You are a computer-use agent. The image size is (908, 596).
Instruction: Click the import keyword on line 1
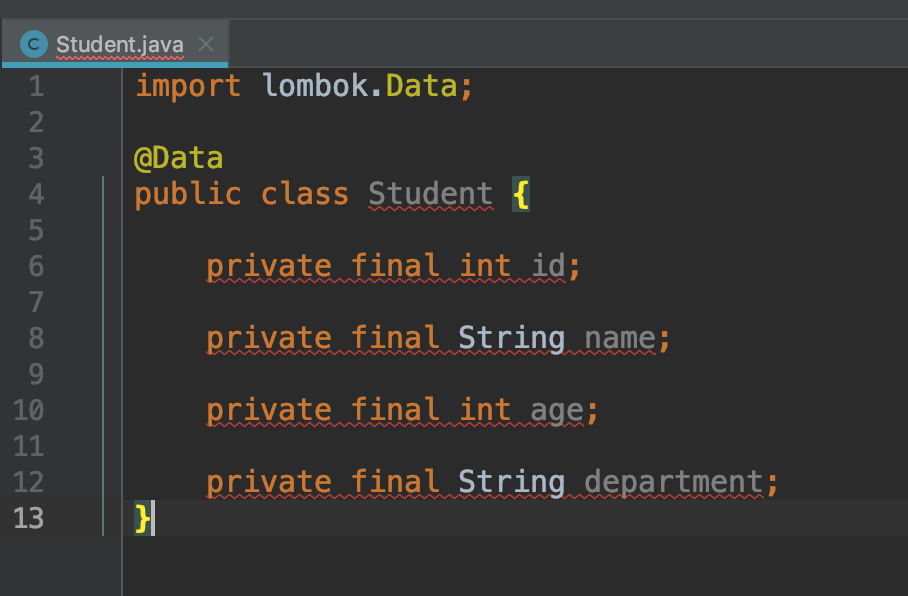click(x=188, y=87)
